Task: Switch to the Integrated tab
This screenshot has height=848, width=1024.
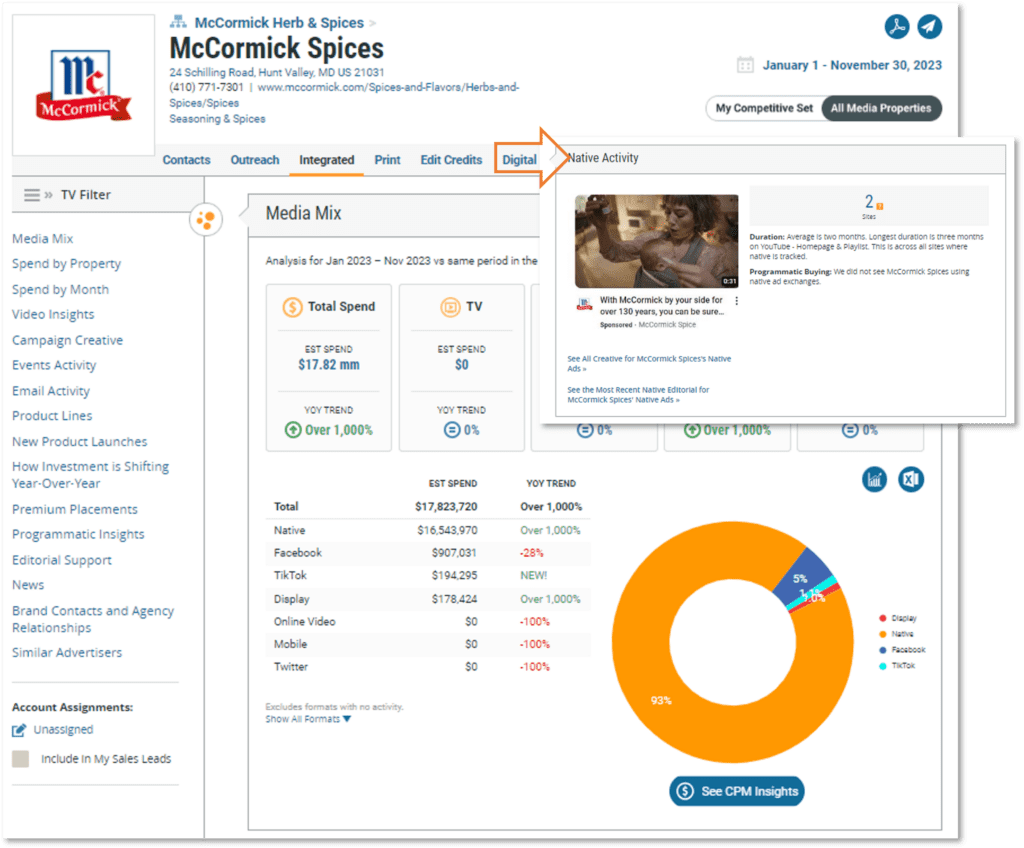Action: point(327,160)
